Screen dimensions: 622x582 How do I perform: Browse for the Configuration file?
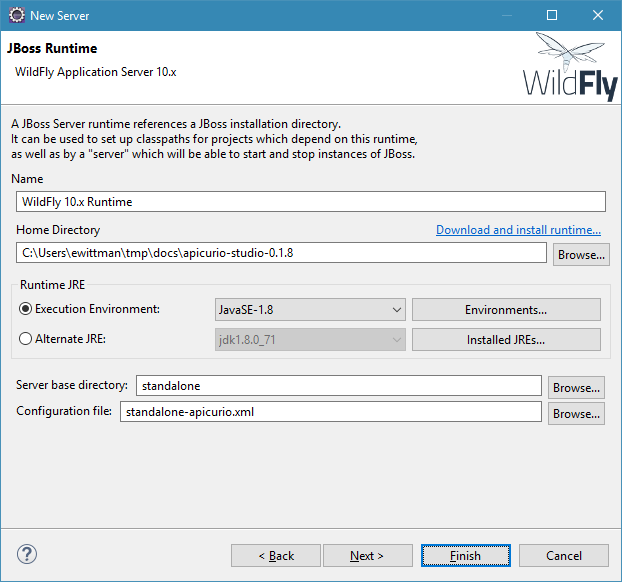(576, 413)
